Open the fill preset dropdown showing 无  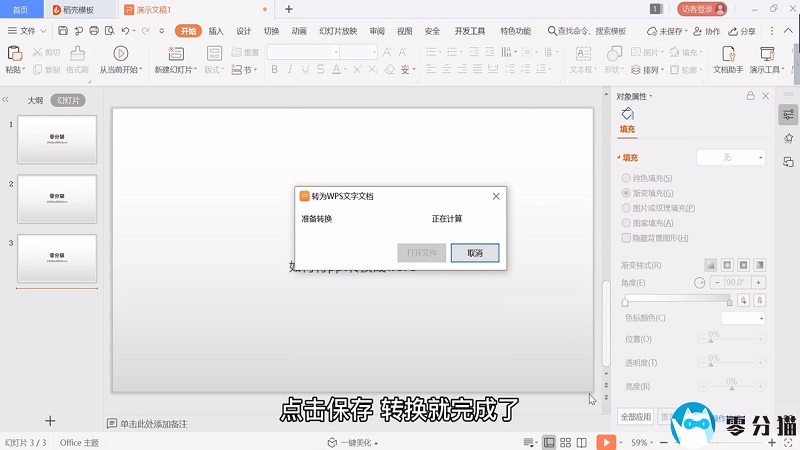coord(730,157)
